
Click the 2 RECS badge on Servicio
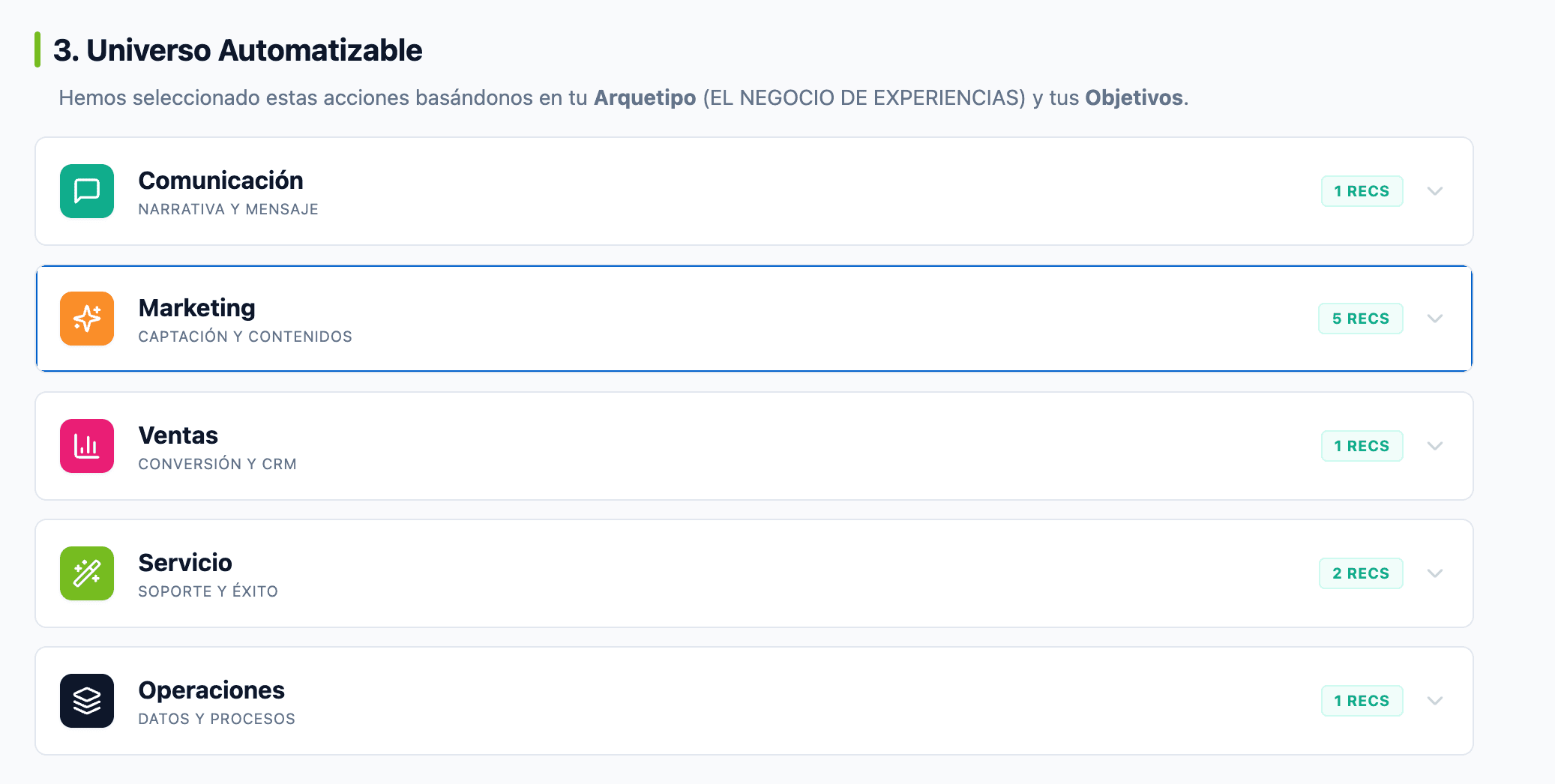(x=1362, y=573)
